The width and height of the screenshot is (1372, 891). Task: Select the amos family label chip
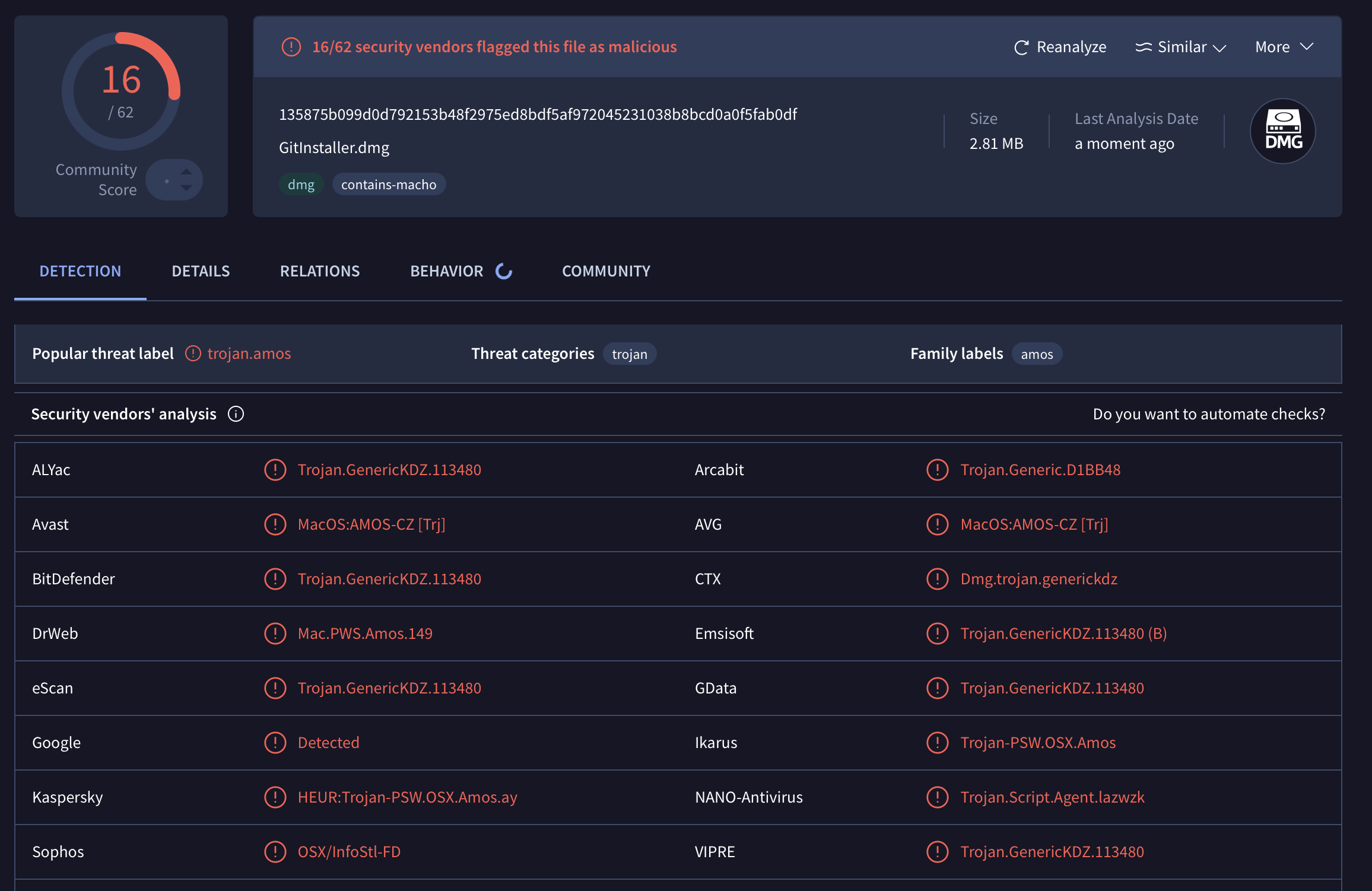click(1037, 354)
